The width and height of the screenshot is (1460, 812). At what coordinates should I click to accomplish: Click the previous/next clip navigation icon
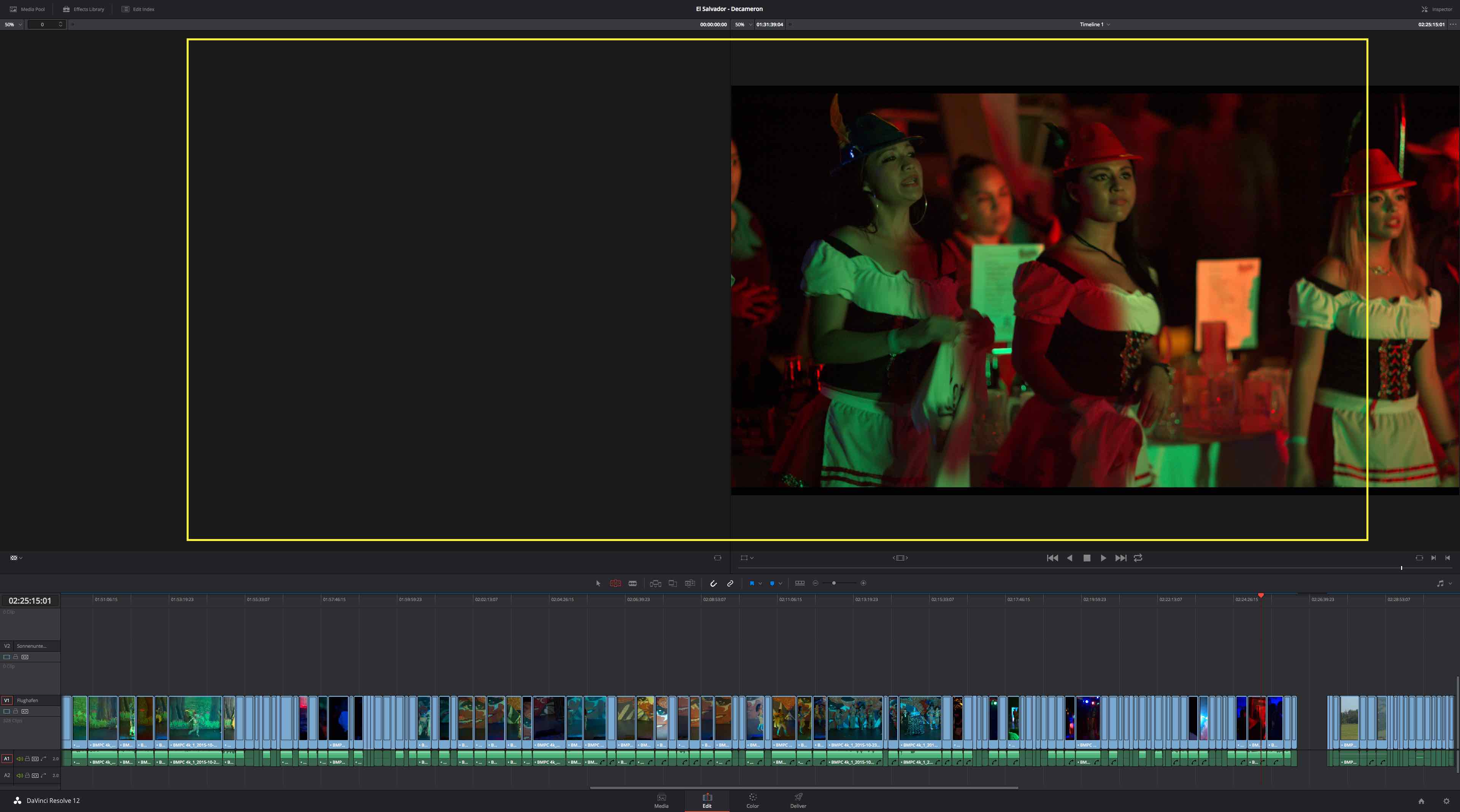pos(900,558)
